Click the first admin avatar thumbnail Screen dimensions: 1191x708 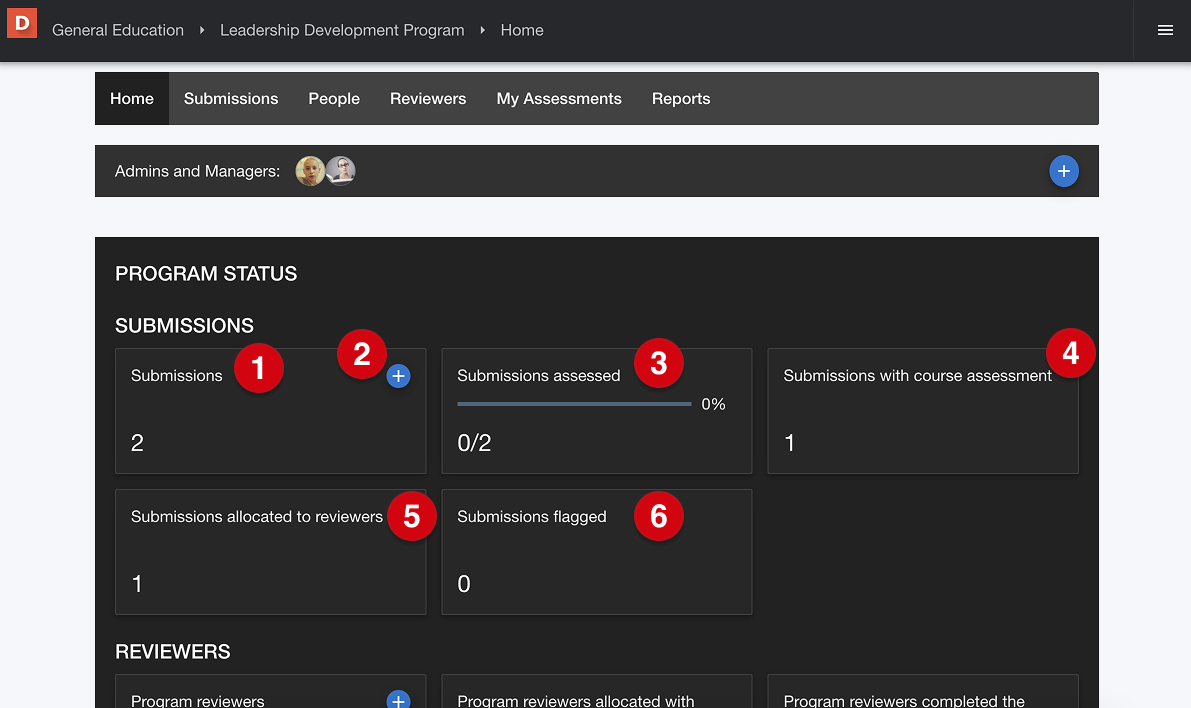(310, 170)
